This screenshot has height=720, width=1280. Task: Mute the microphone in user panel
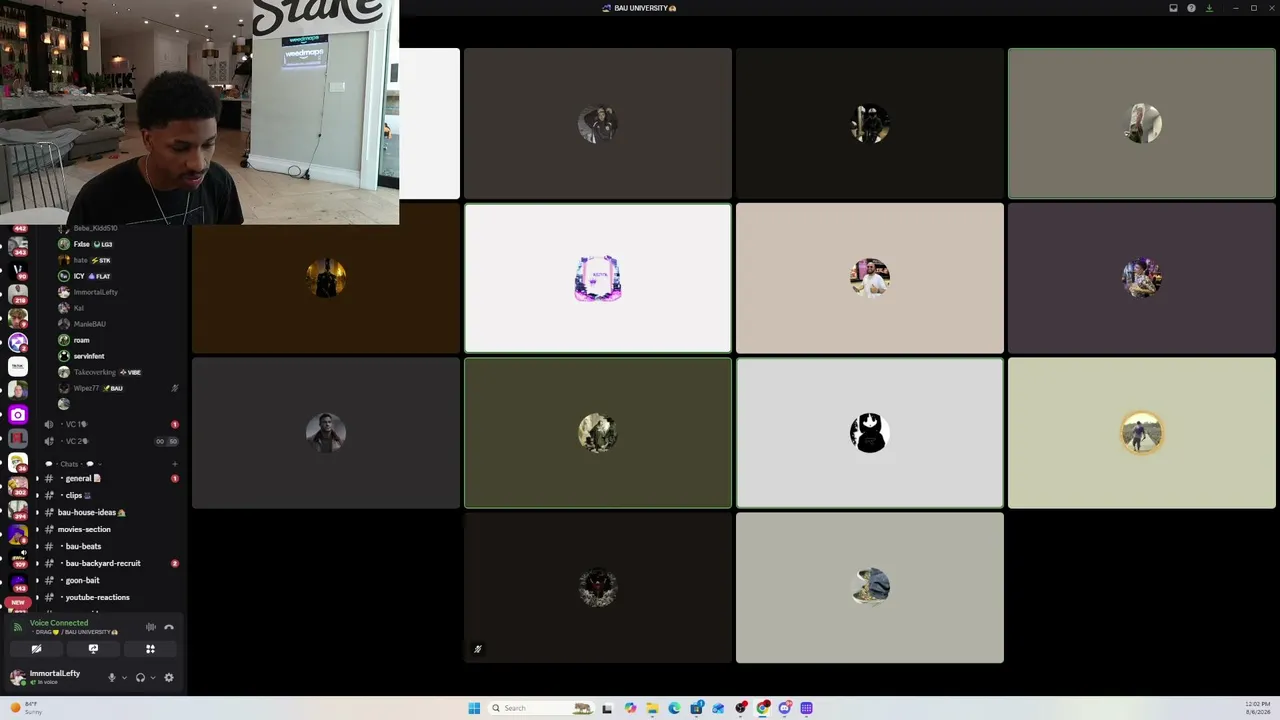point(111,677)
